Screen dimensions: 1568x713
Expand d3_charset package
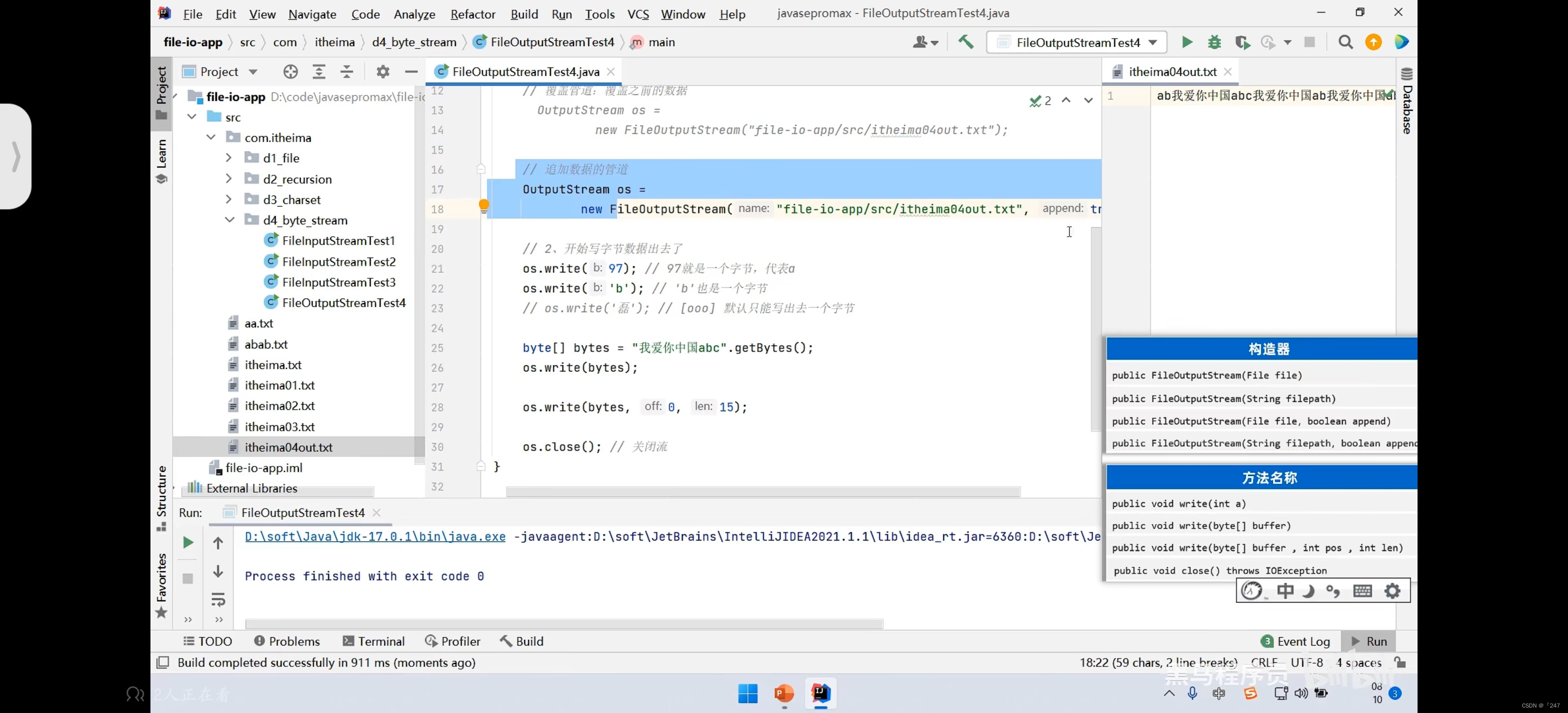pos(229,199)
